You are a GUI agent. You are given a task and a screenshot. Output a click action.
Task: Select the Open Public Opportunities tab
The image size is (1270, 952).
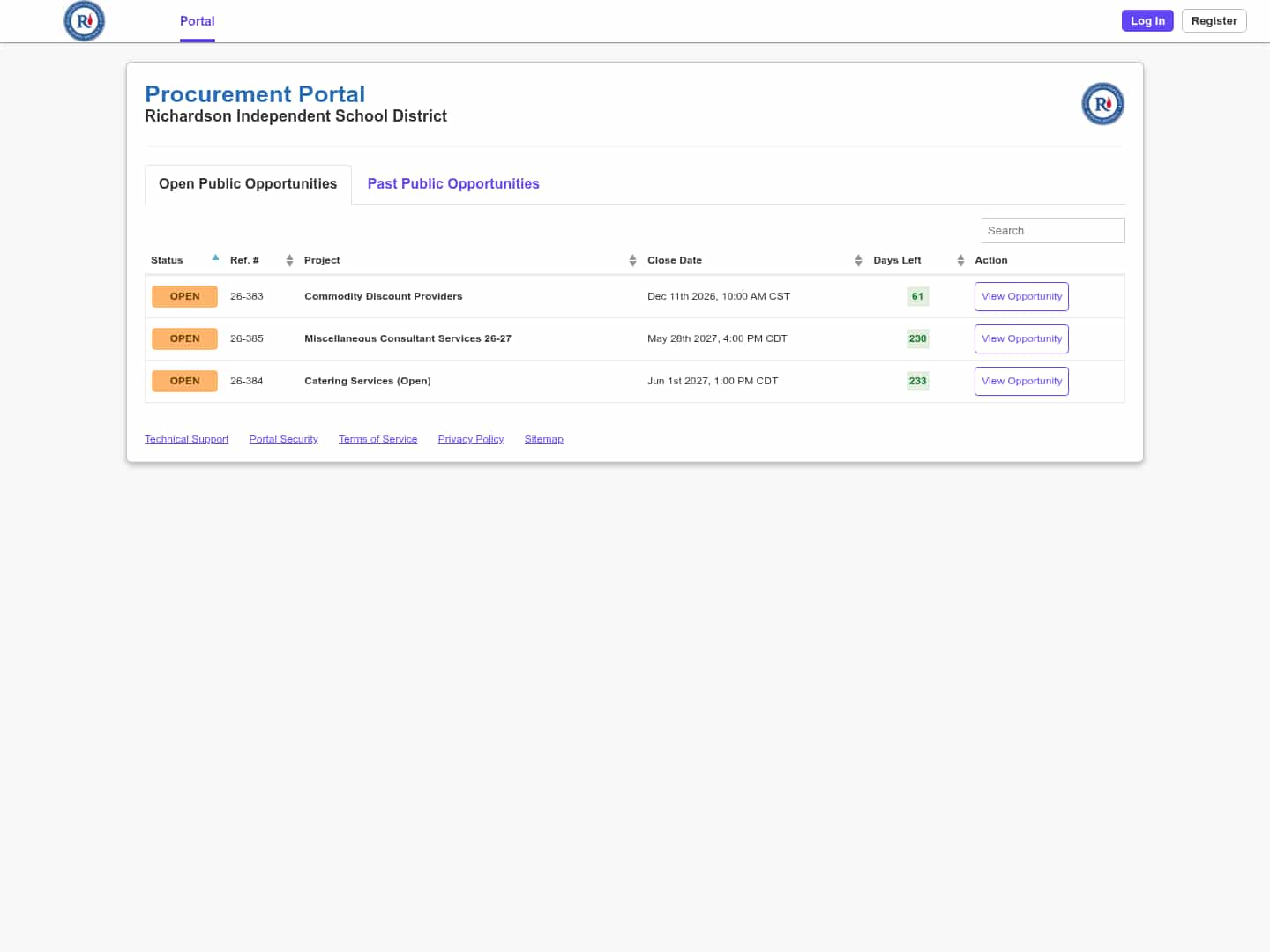tap(248, 184)
